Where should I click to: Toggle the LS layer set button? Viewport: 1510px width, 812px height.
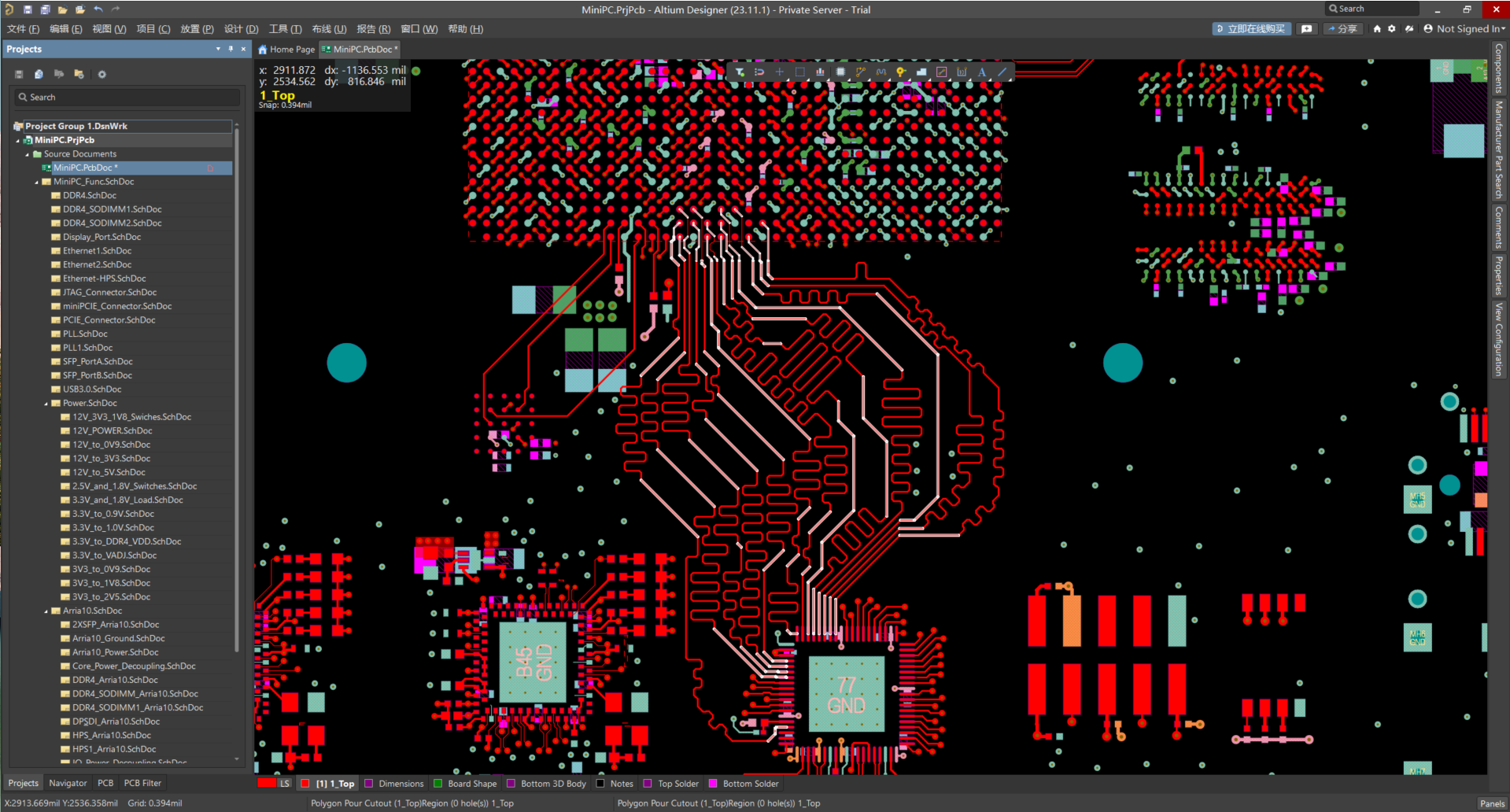275,783
